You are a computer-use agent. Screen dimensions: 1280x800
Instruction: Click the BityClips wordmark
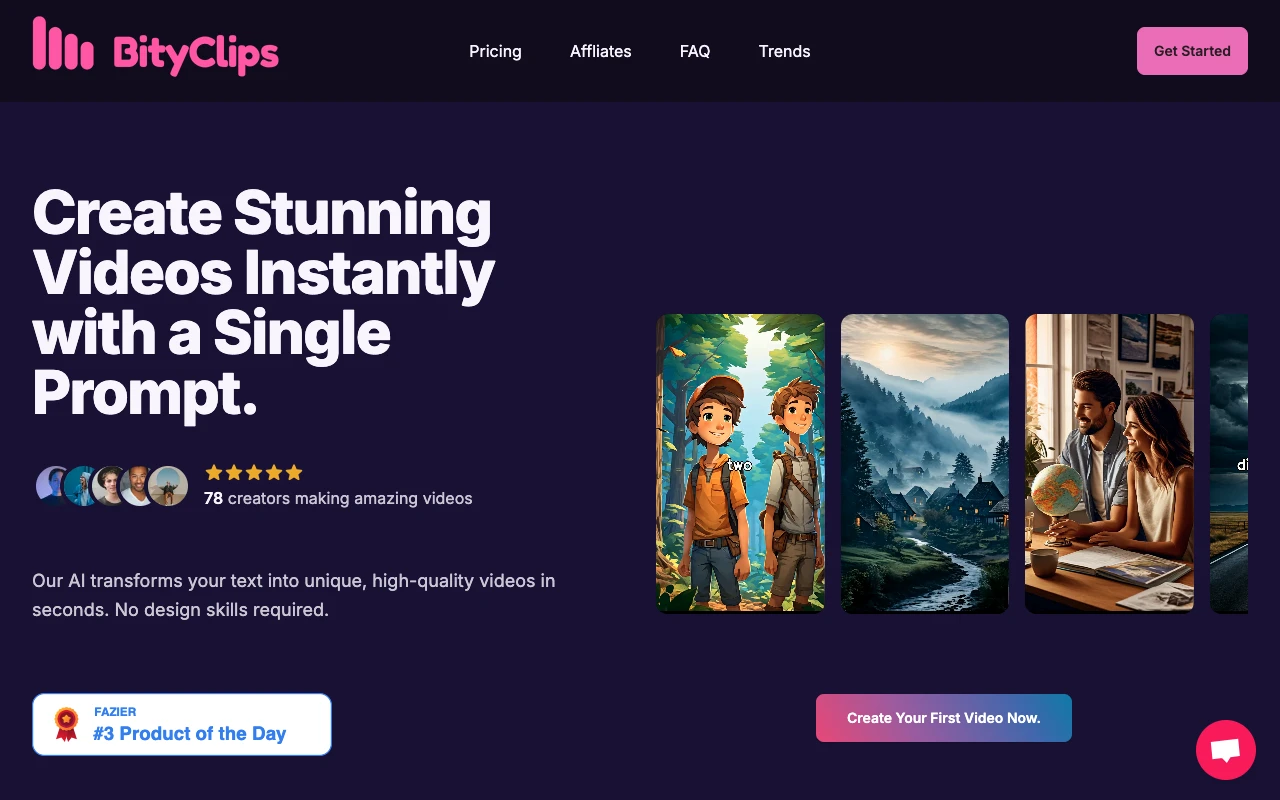coord(196,53)
